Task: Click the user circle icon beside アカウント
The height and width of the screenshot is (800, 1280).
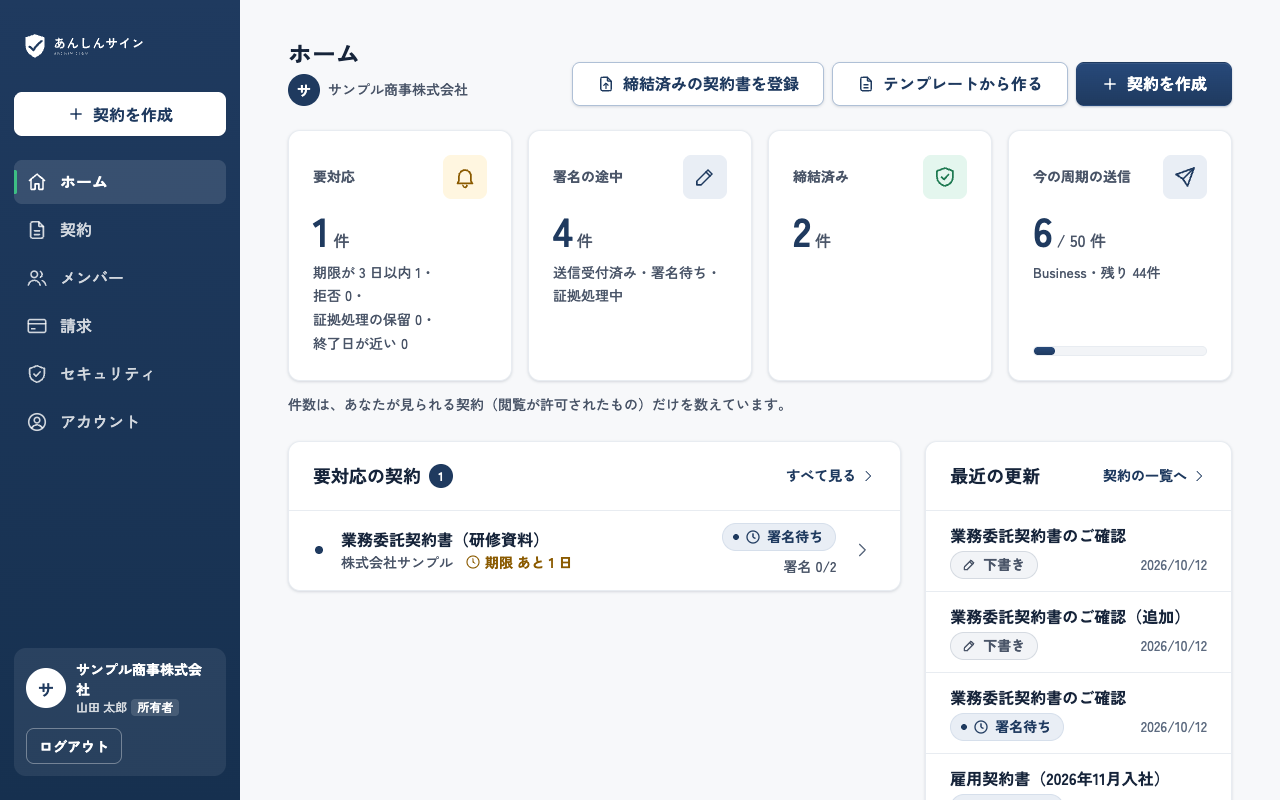Action: click(37, 422)
